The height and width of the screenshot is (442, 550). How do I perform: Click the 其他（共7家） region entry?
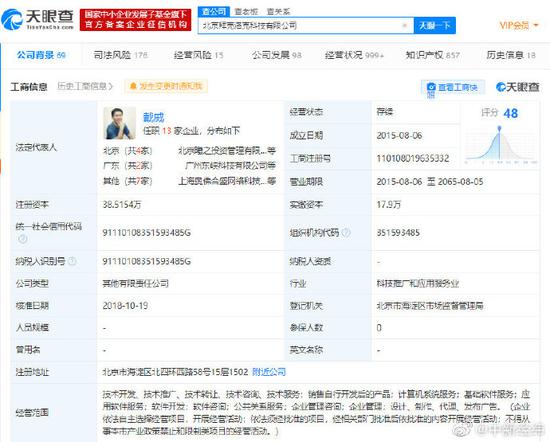click(x=128, y=181)
